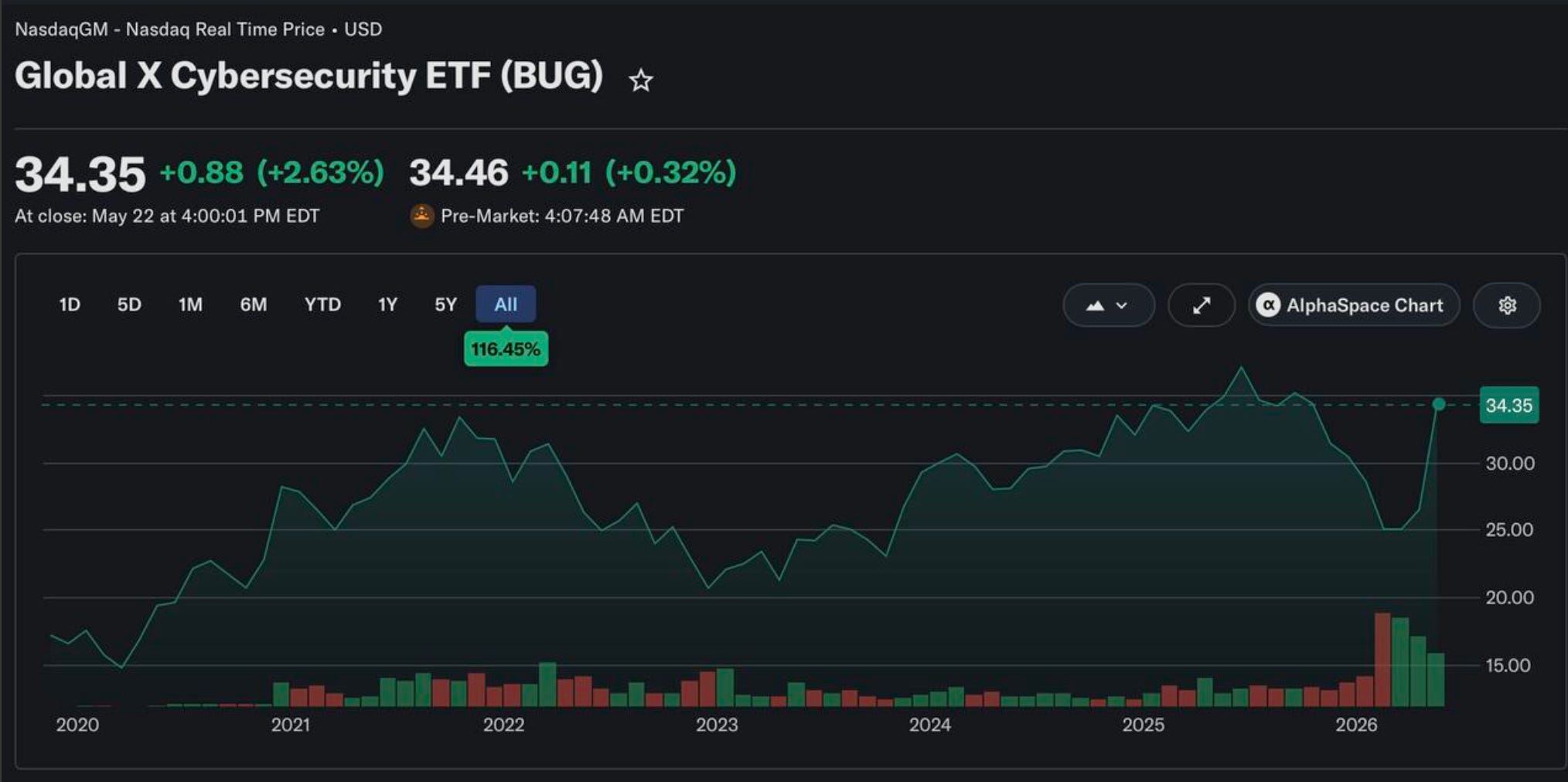Show YTD price range

pyautogui.click(x=322, y=304)
